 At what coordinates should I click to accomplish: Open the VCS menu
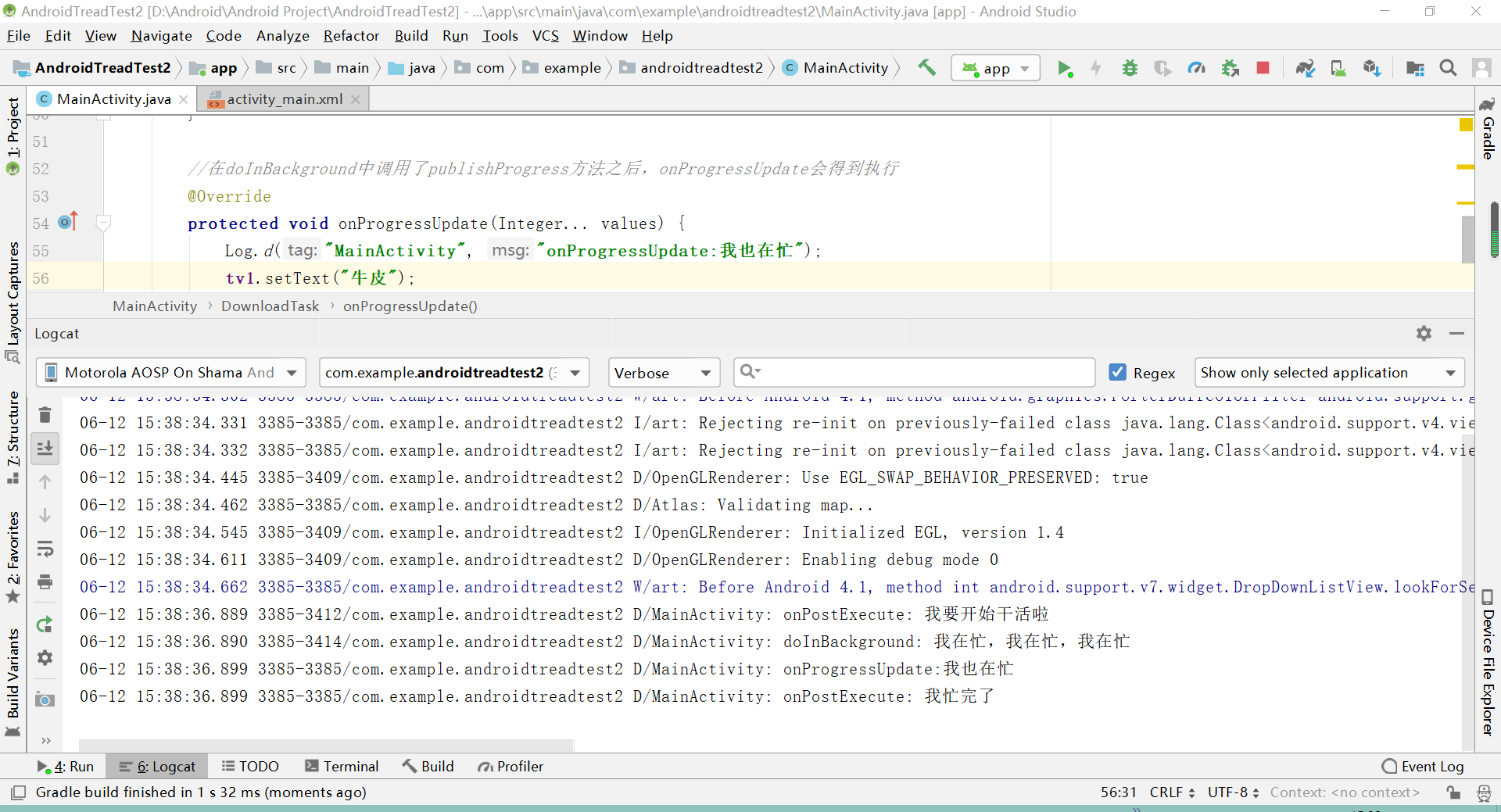pyautogui.click(x=546, y=36)
